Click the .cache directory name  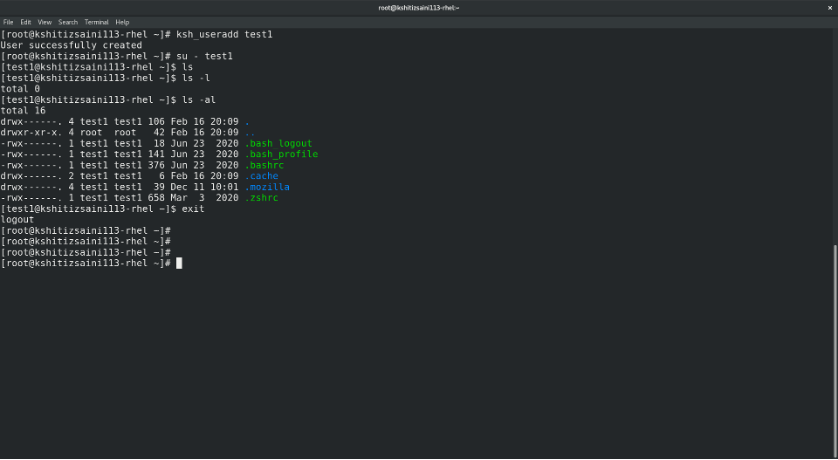pos(264,176)
